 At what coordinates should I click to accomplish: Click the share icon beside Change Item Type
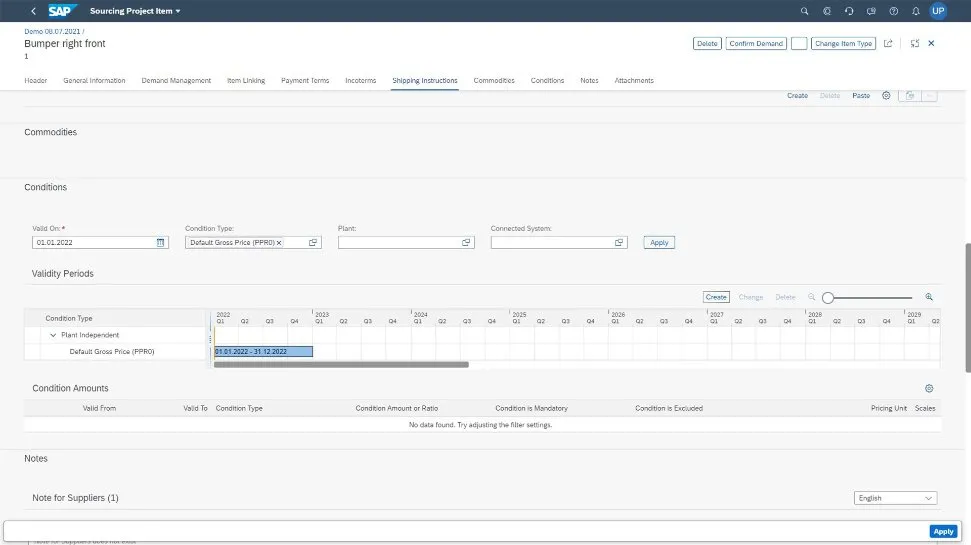(887, 44)
